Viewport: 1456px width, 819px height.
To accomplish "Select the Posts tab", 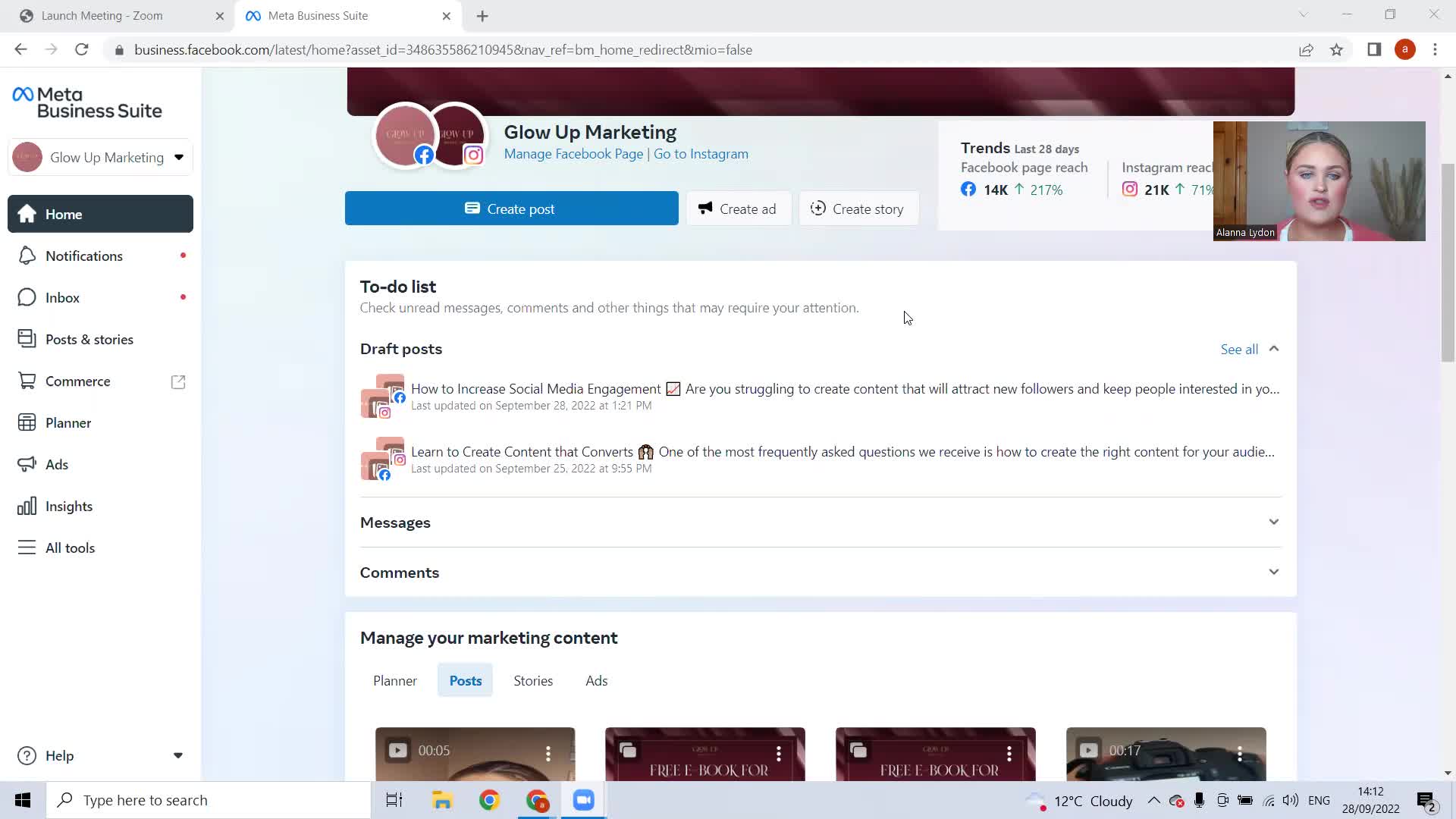I will coord(466,680).
